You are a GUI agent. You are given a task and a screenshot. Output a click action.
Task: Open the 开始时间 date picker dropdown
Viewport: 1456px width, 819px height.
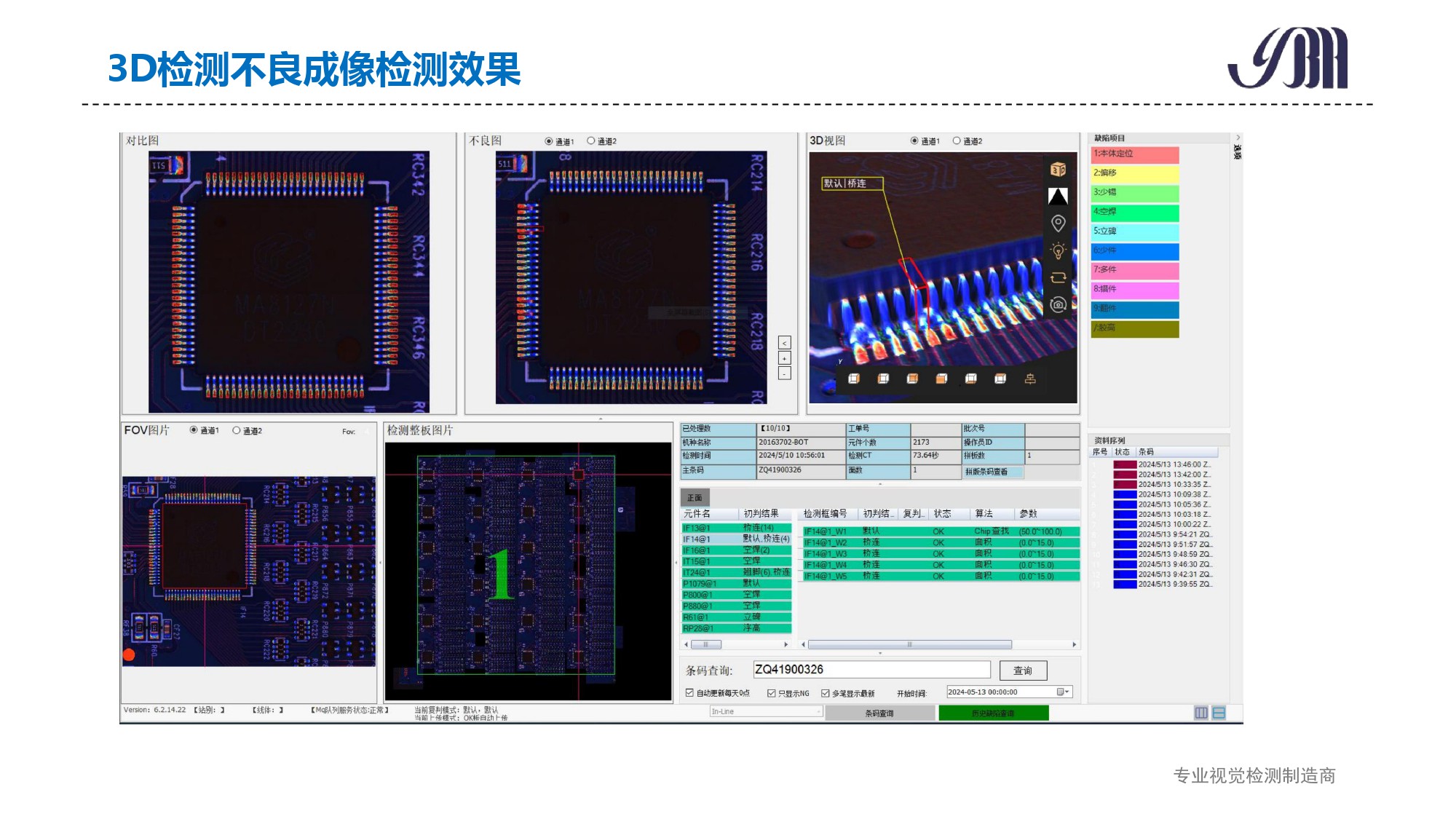[x=1062, y=692]
